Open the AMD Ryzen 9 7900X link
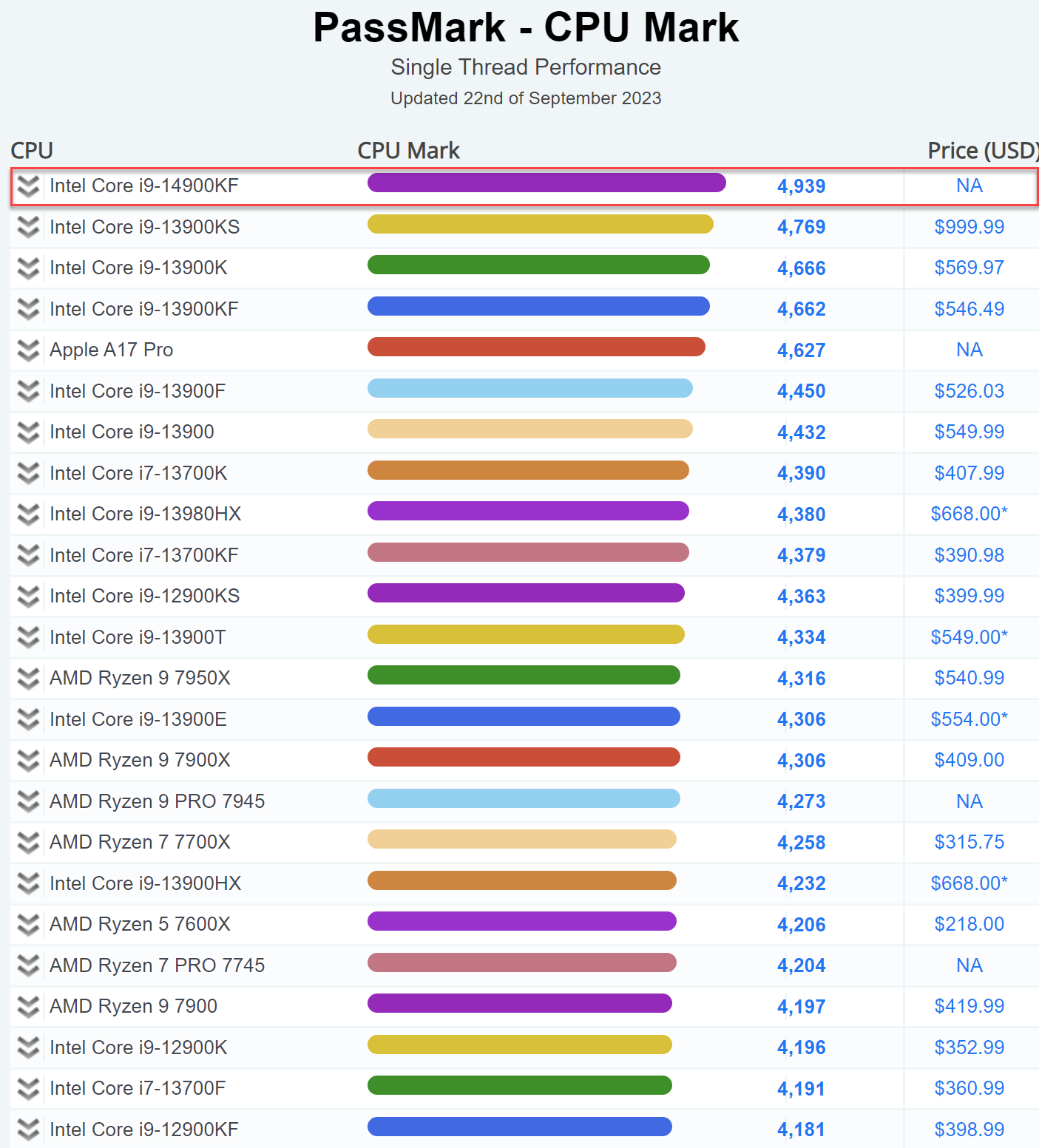Screen dimensions: 1039x1148 point(140,760)
